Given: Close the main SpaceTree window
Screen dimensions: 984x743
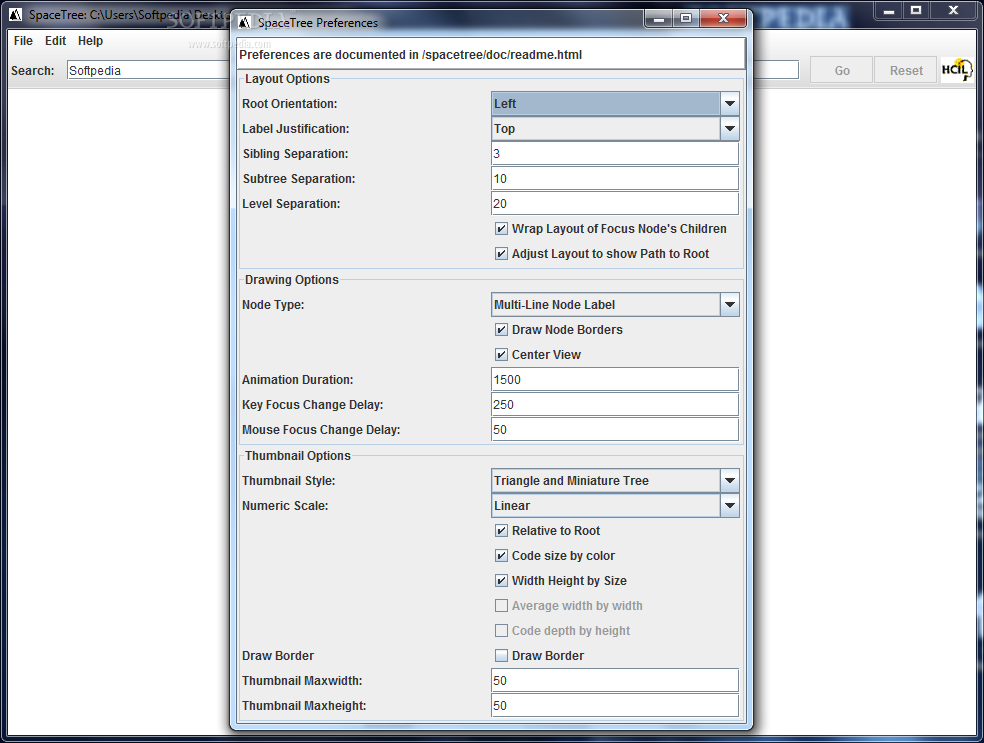Looking at the screenshot, I should pos(954,11).
